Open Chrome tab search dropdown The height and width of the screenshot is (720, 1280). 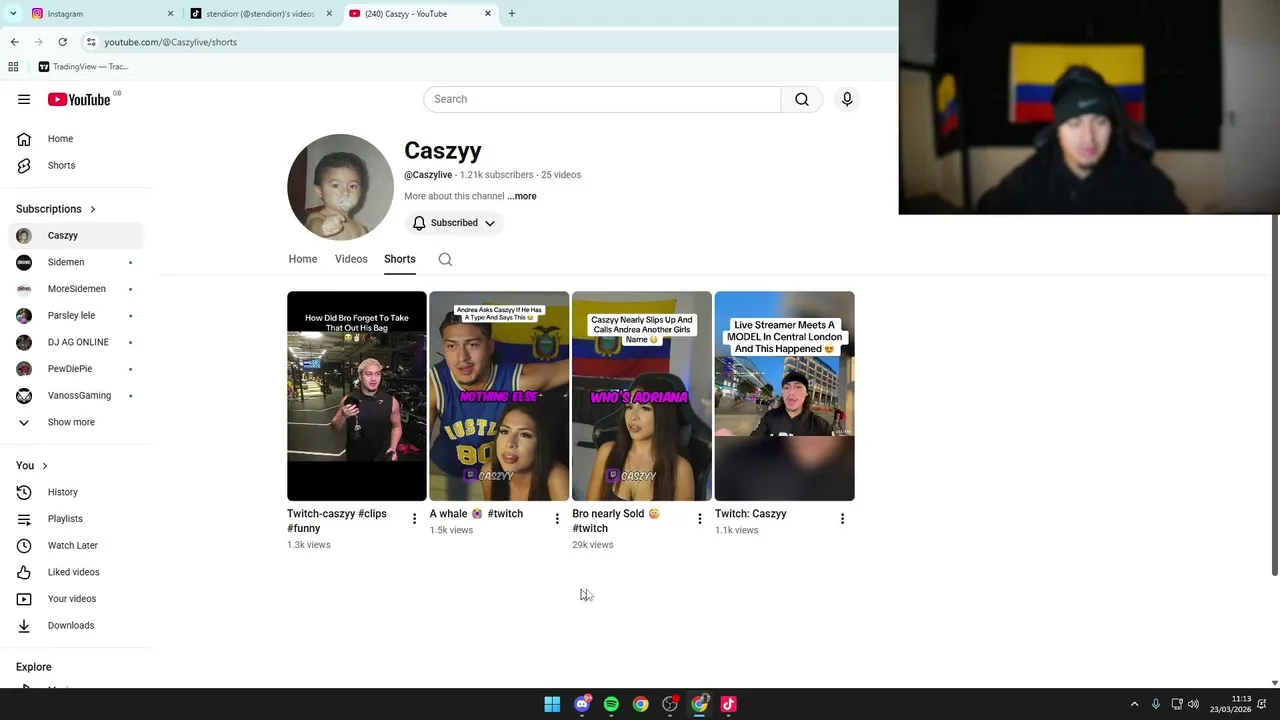pyautogui.click(x=13, y=14)
